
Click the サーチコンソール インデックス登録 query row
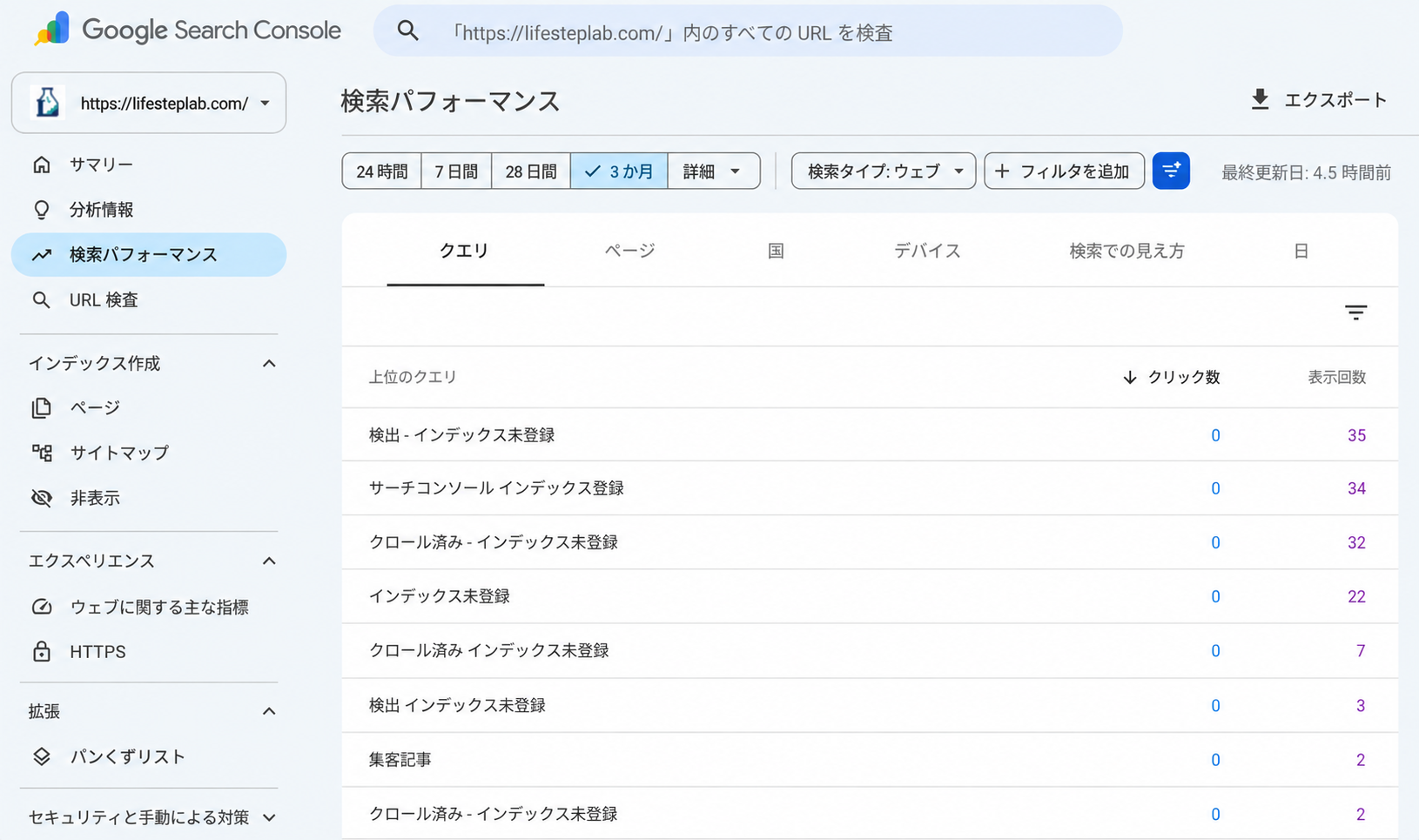(870, 488)
